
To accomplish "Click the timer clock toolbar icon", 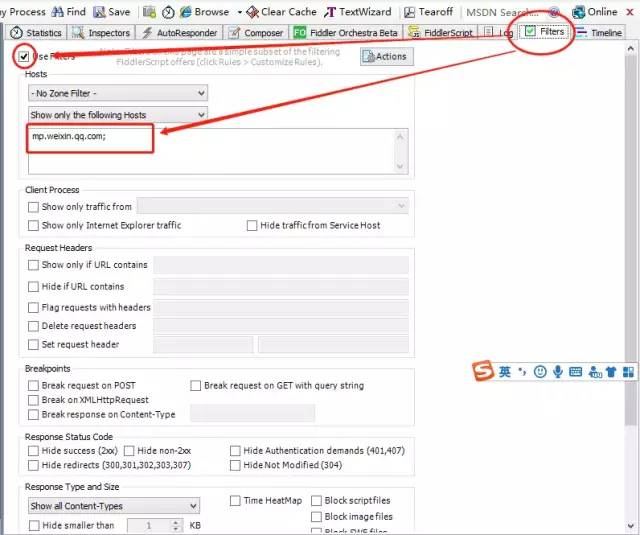I will (168, 12).
